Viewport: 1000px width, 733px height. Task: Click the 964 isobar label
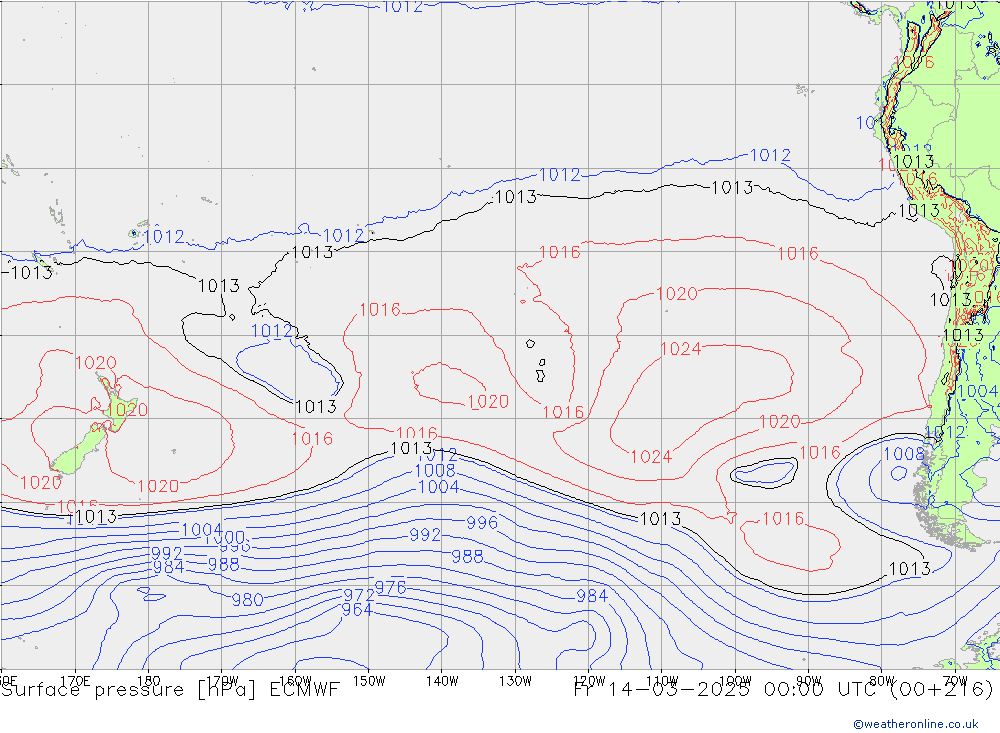(357, 610)
